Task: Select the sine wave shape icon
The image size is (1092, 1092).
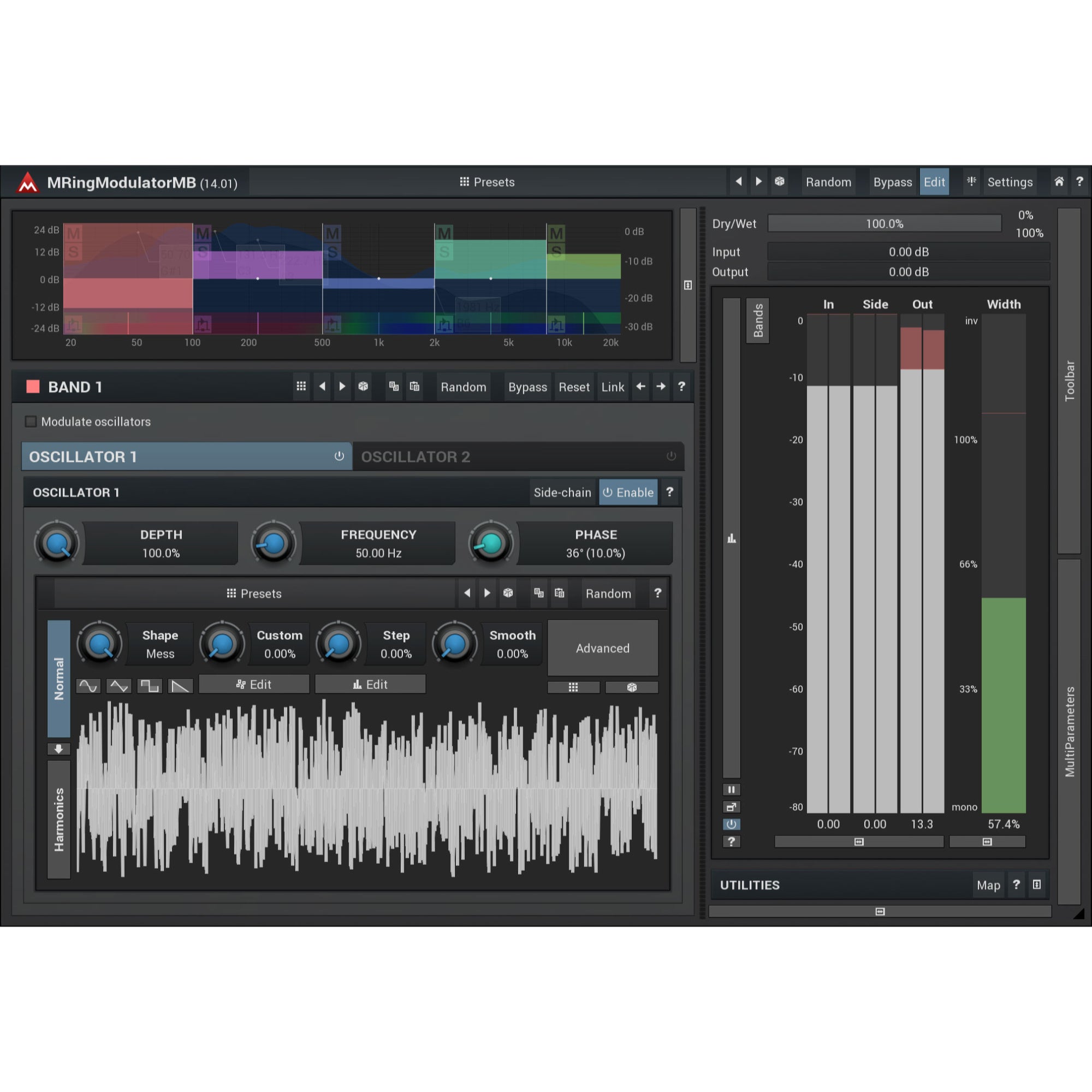Action: tap(88, 686)
